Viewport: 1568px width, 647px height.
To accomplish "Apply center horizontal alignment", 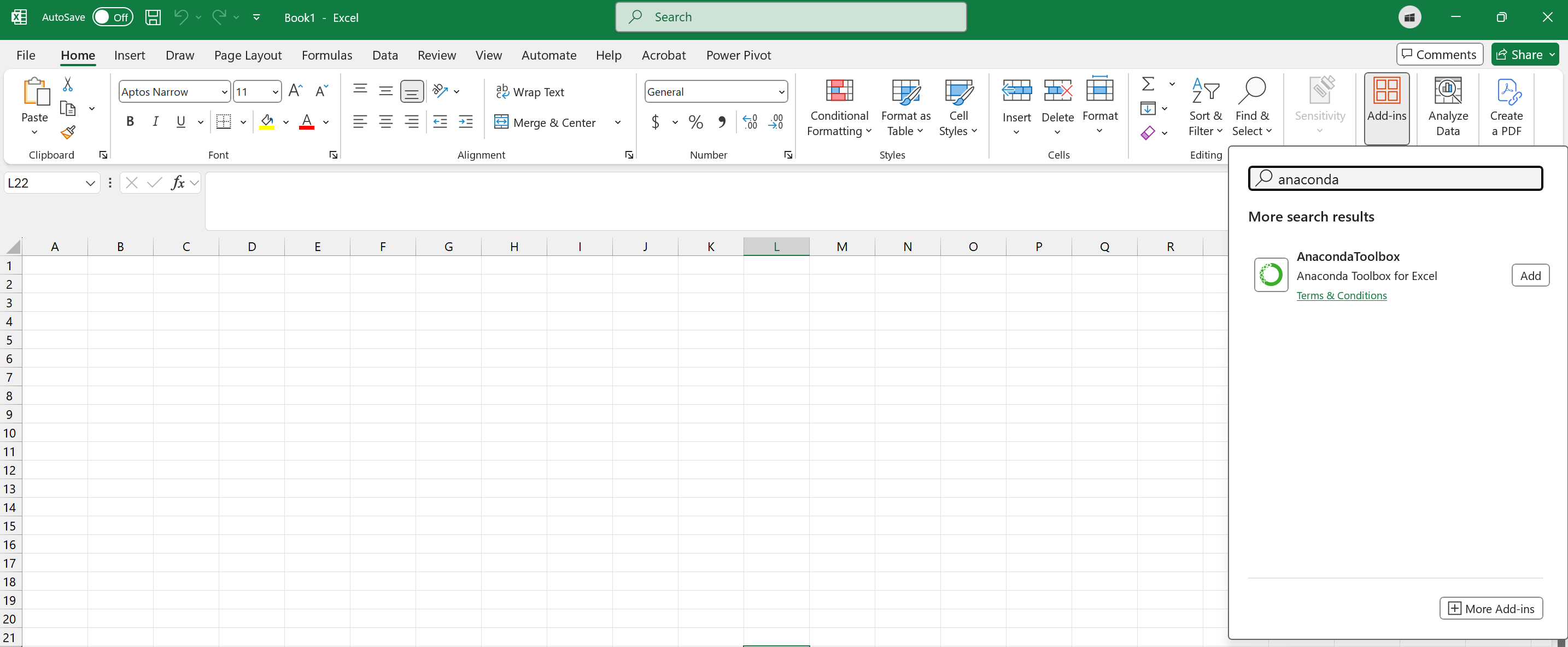I will coord(385,122).
